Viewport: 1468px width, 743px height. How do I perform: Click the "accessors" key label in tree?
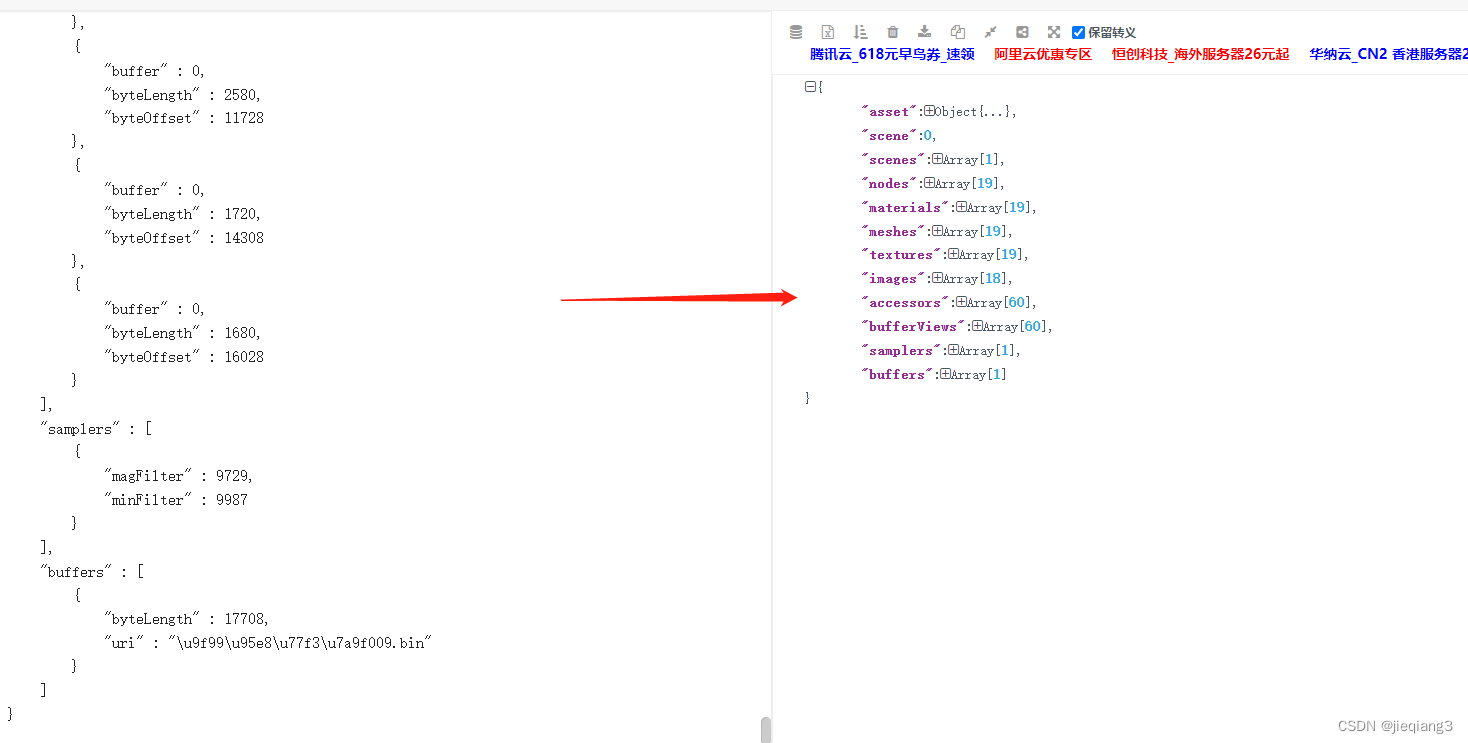906,302
